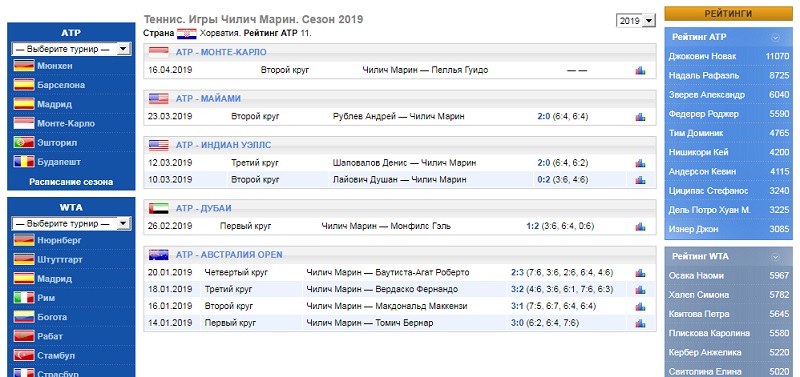Click the Croatia flag icon

coord(187,34)
